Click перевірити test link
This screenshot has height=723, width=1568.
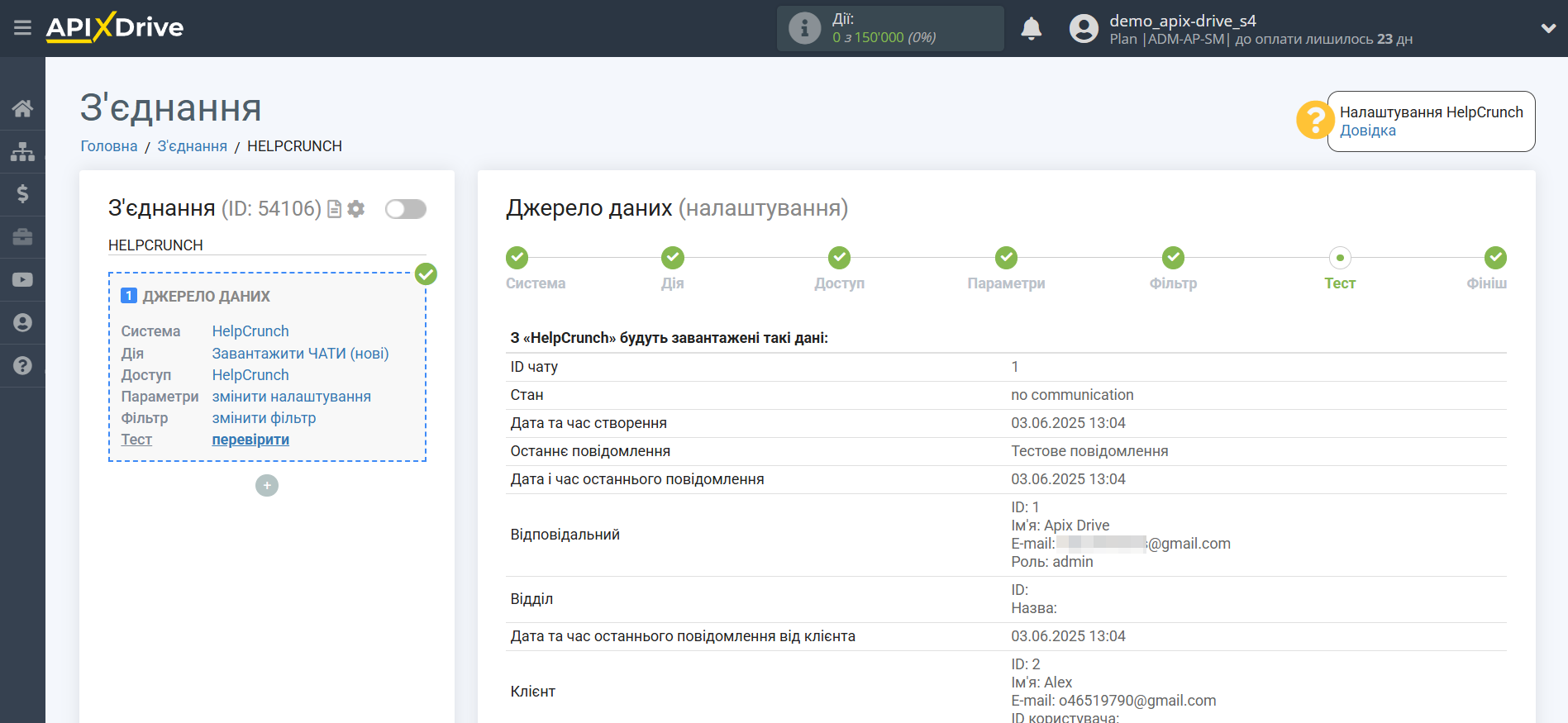pyautogui.click(x=250, y=440)
